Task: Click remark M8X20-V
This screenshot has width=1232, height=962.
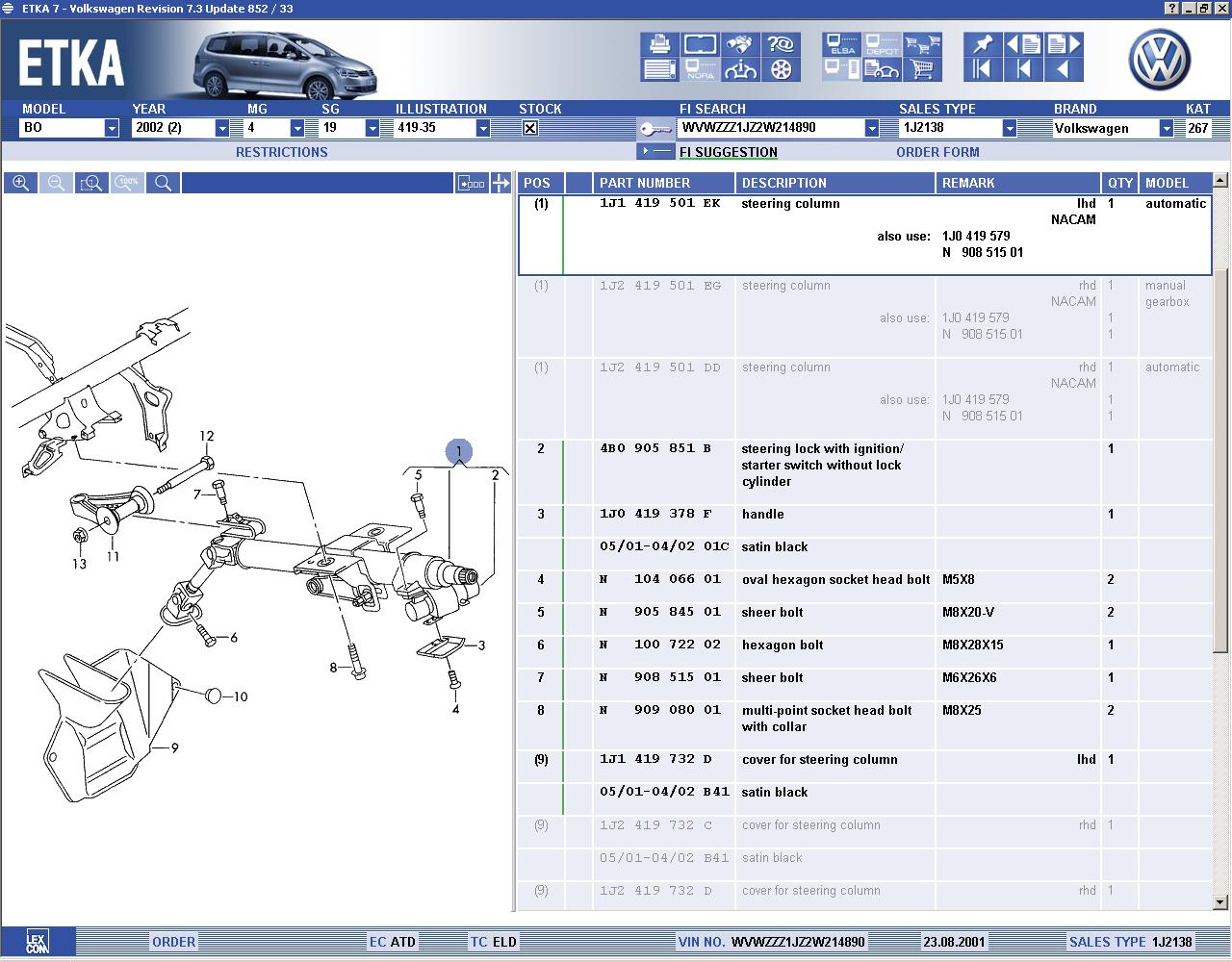Action: click(x=969, y=613)
